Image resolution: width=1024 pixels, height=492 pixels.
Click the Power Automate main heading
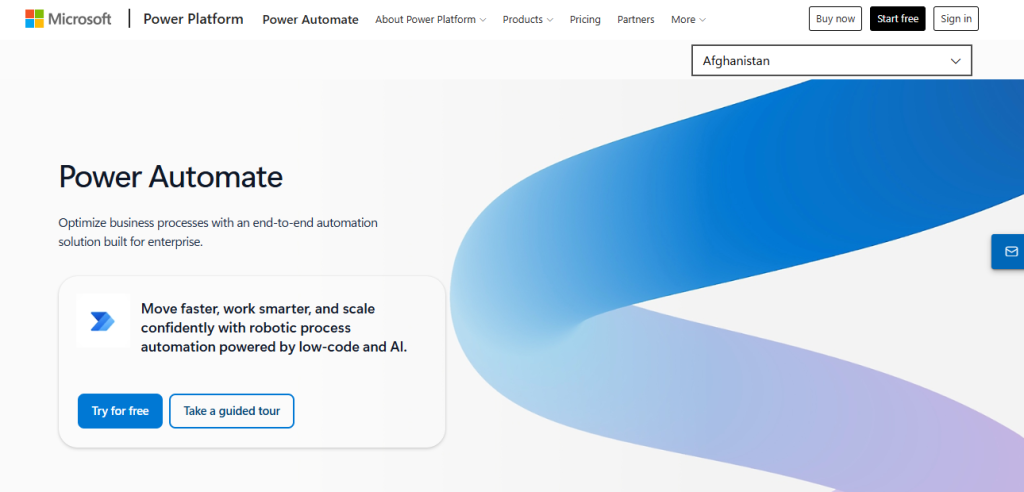point(170,176)
